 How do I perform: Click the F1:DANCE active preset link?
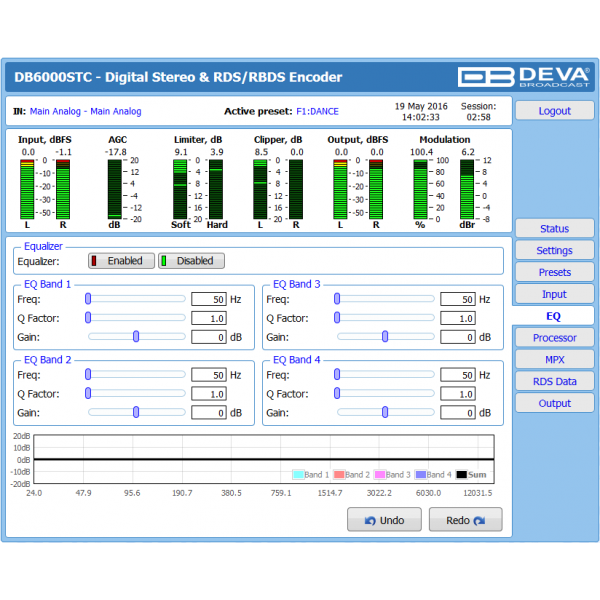317,111
